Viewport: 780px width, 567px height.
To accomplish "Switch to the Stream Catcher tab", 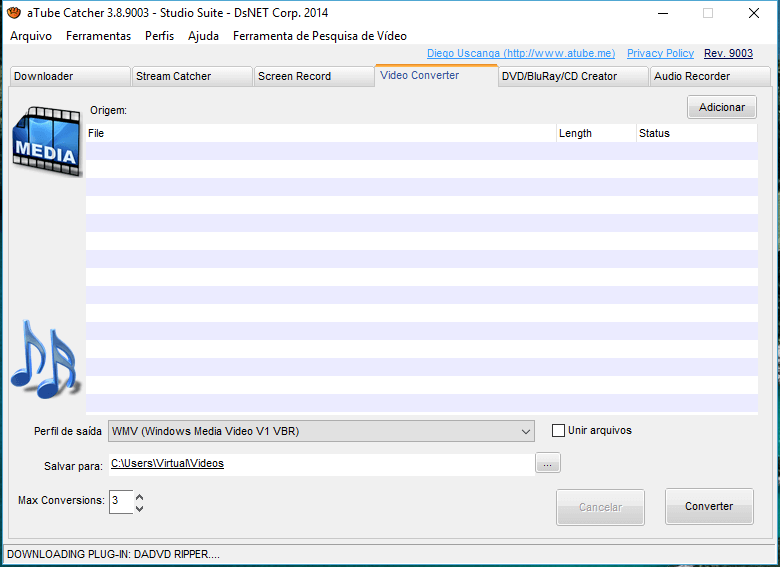I will coord(192,76).
